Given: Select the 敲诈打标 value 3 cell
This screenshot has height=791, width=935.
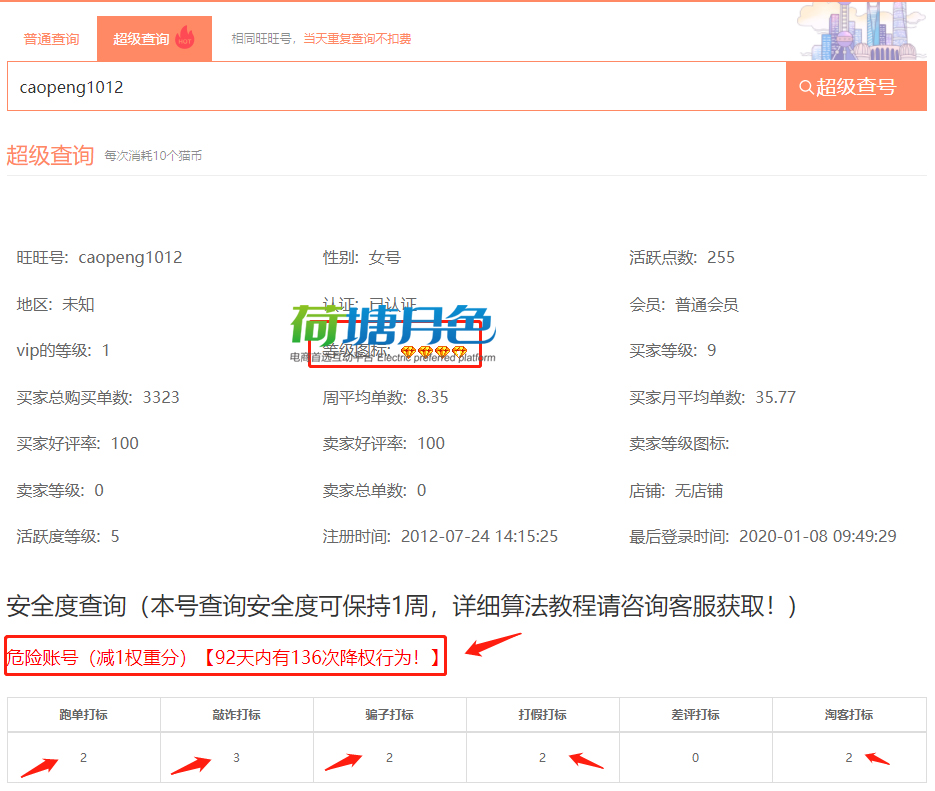Looking at the screenshot, I should coord(236,757).
